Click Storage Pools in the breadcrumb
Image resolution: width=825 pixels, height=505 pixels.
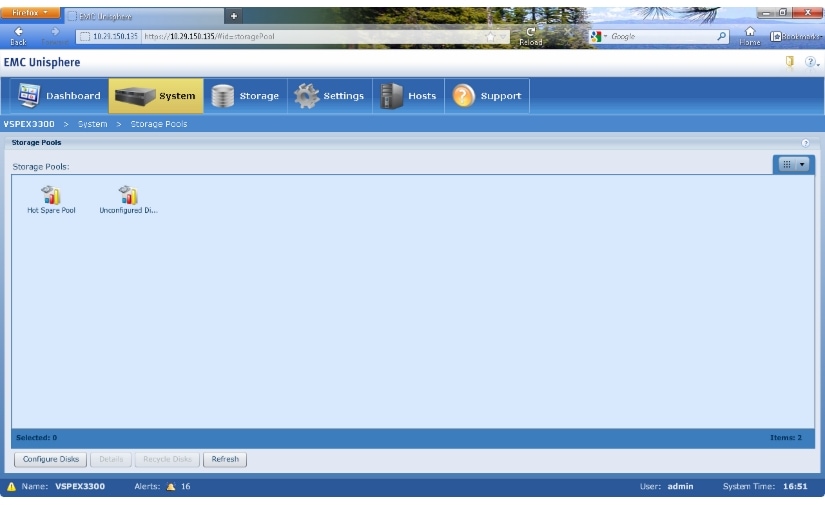point(159,124)
